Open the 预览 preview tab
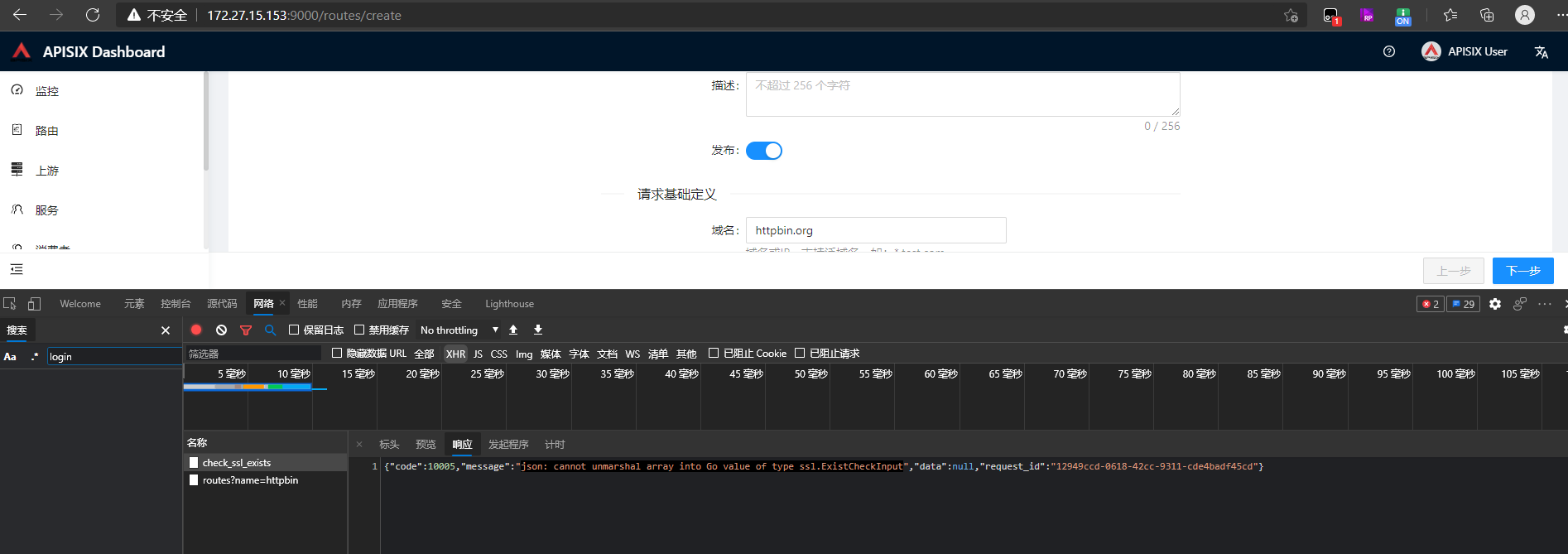Image resolution: width=1568 pixels, height=554 pixels. 426,445
